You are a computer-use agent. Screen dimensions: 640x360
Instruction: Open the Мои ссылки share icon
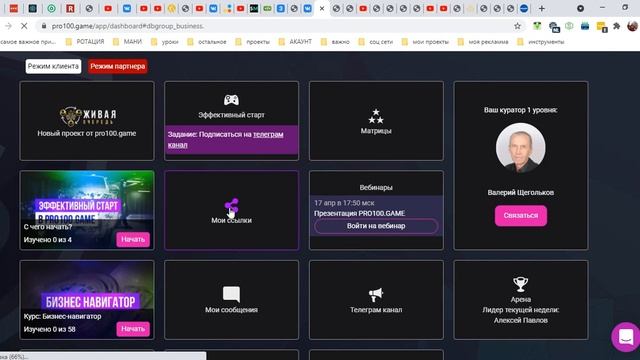coord(231,206)
